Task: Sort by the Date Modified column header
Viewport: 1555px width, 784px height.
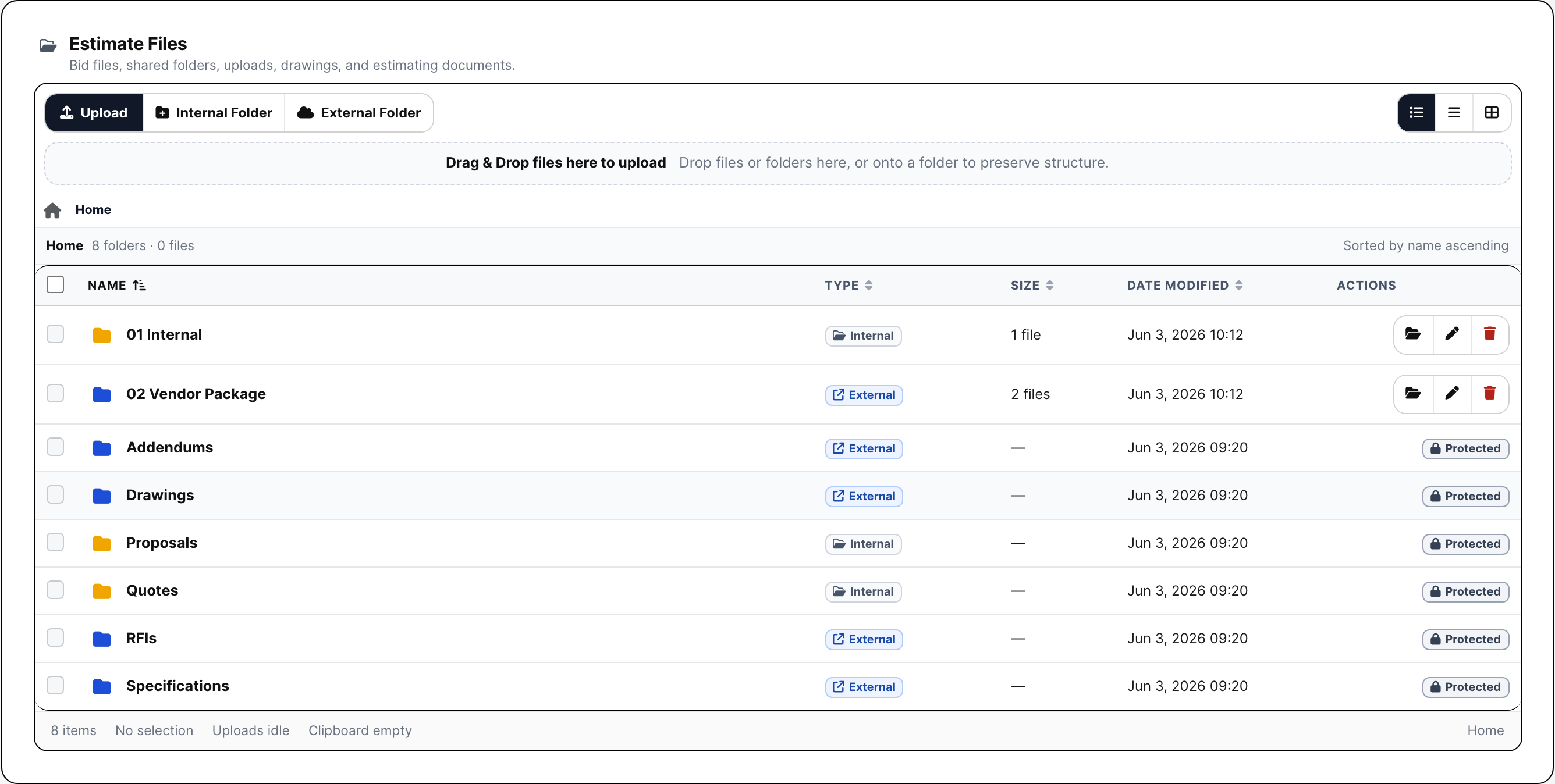Action: pyautogui.click(x=1185, y=285)
